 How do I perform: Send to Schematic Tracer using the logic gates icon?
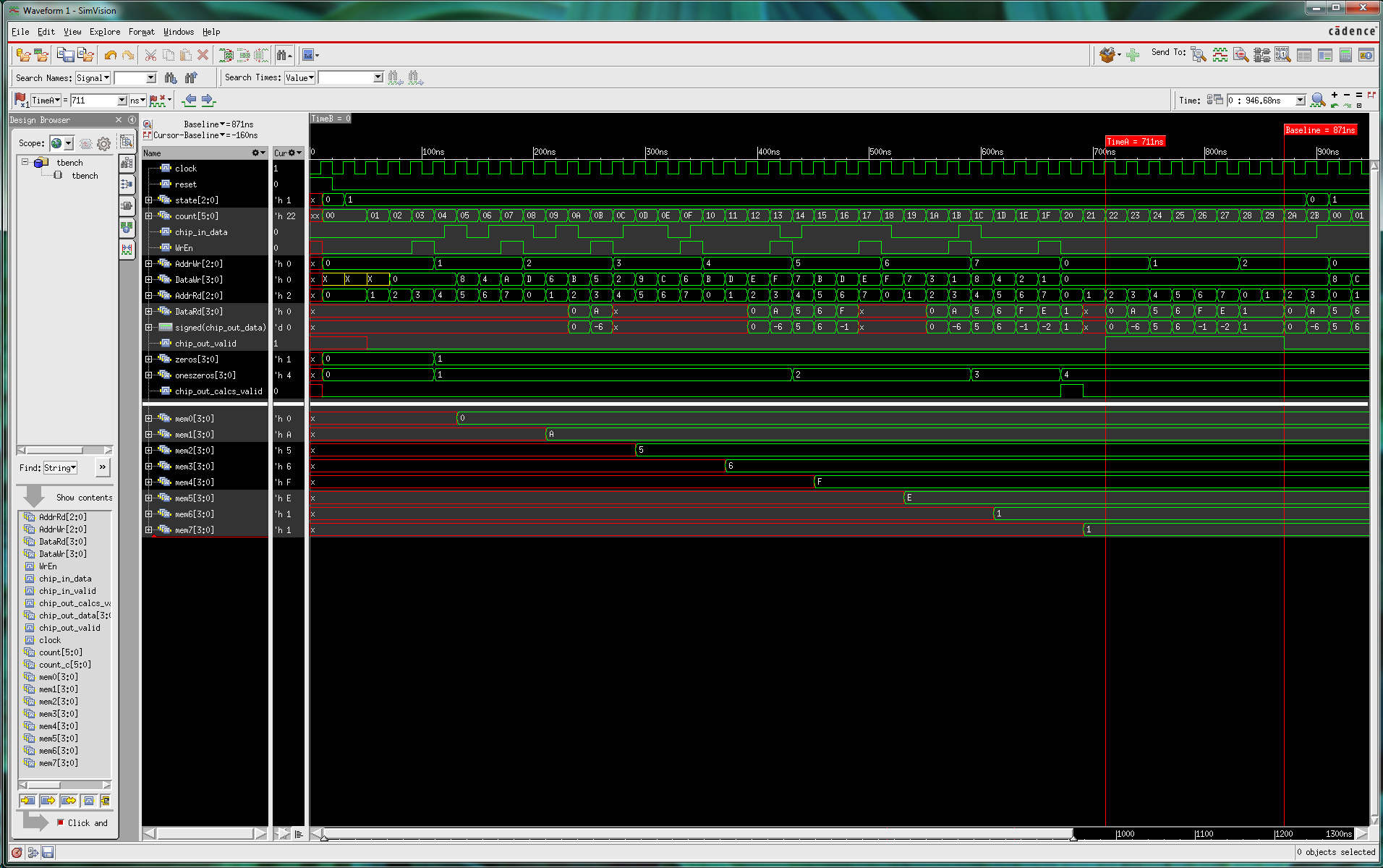coord(1261,55)
